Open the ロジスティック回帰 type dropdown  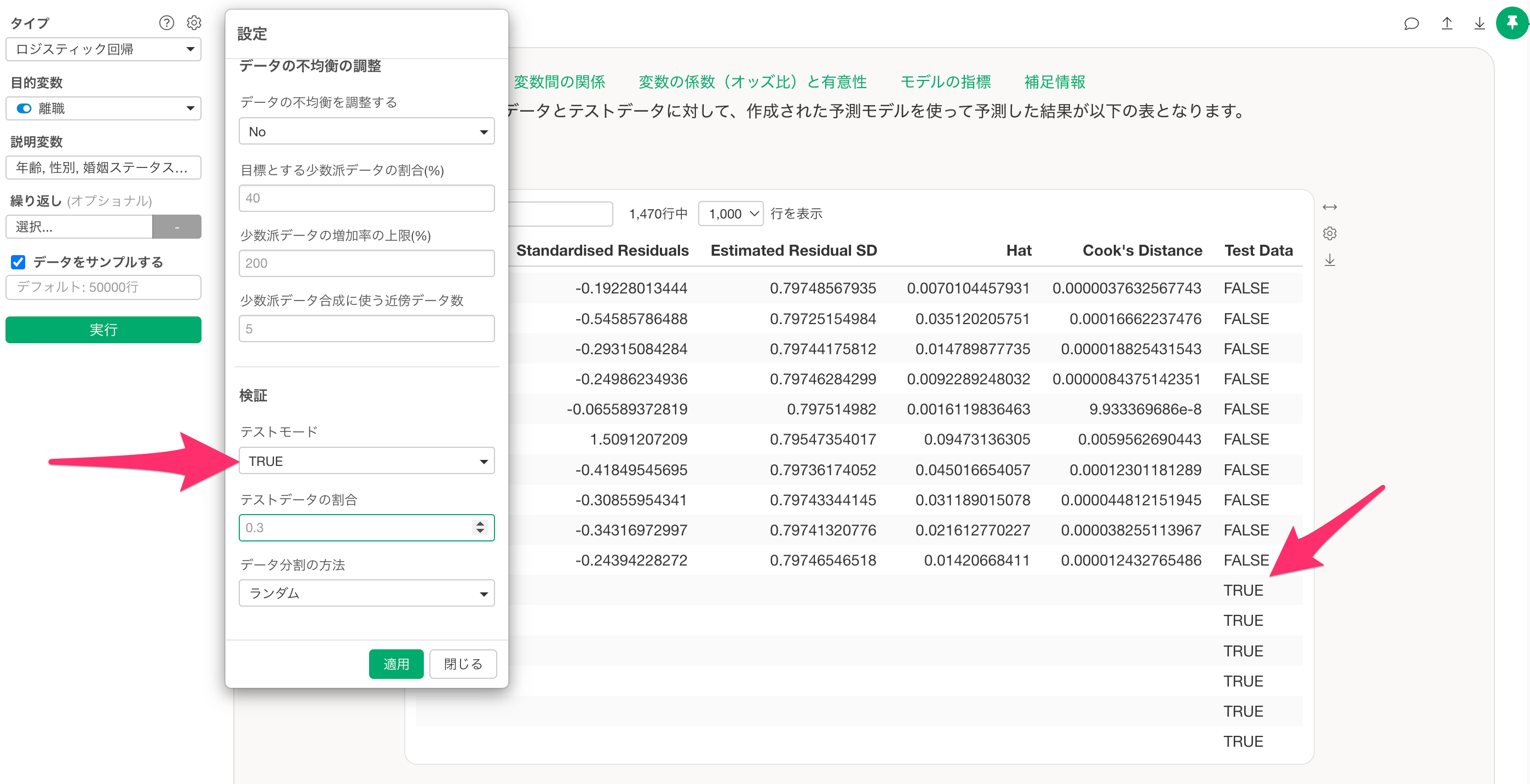(x=103, y=49)
